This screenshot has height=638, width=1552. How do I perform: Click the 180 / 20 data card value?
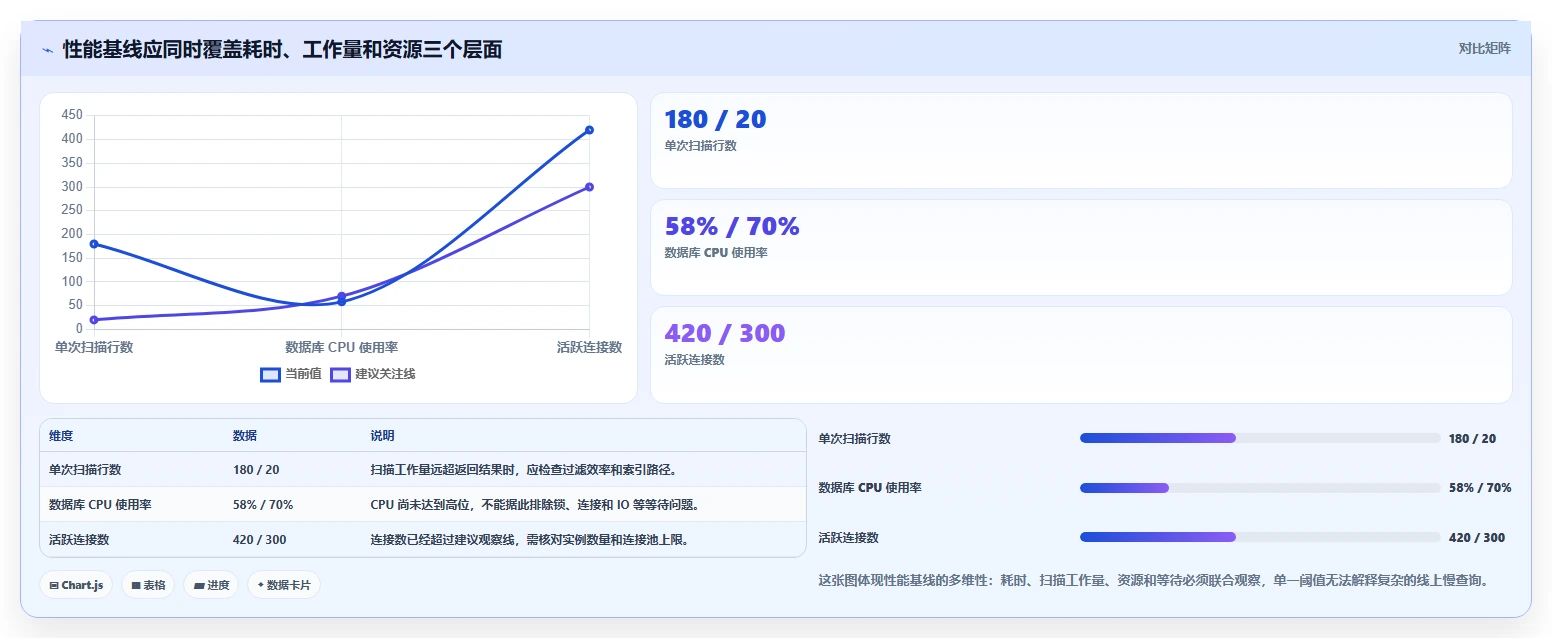pyautogui.click(x=715, y=120)
